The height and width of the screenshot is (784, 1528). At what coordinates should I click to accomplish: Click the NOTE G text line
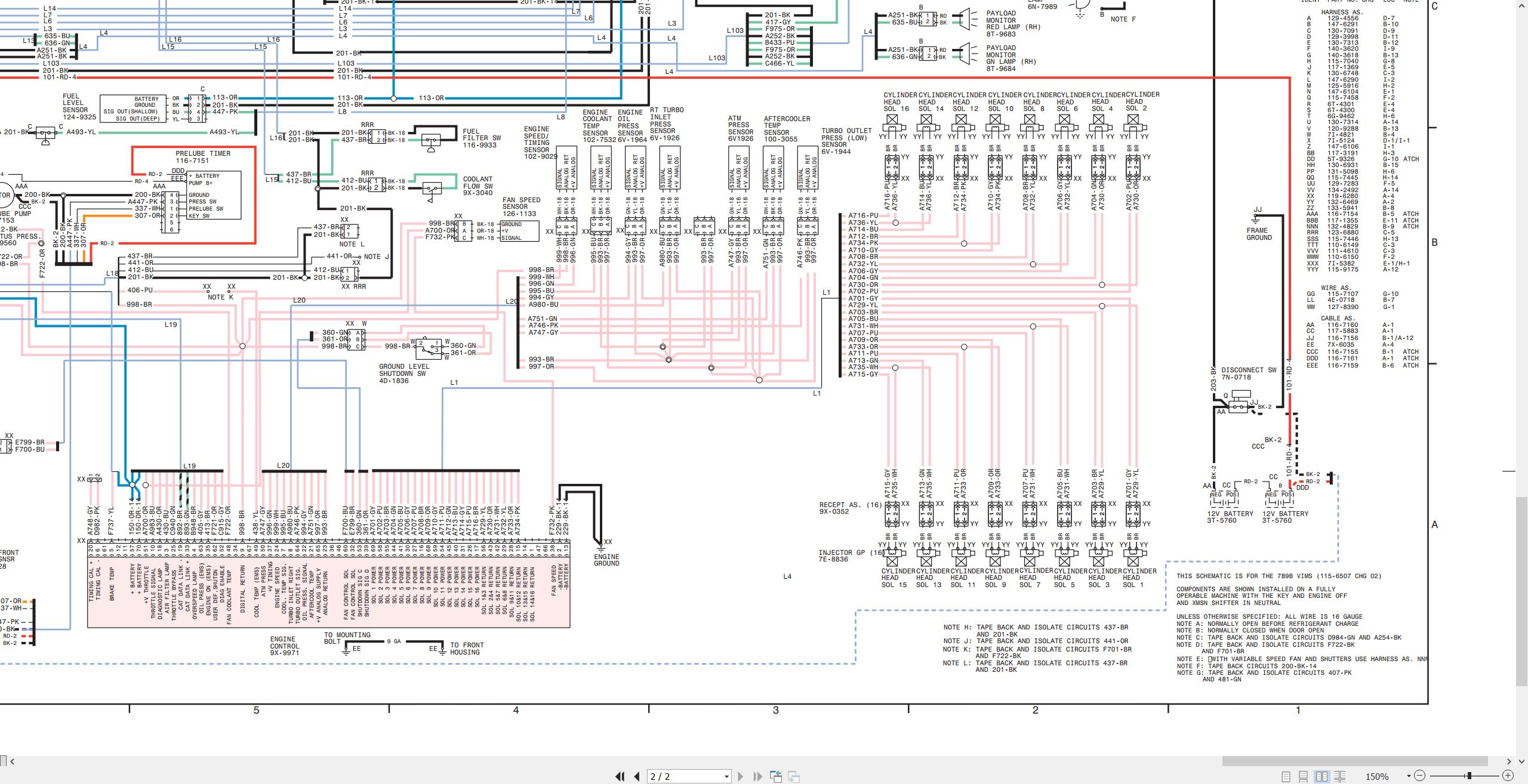[x=1264, y=676]
